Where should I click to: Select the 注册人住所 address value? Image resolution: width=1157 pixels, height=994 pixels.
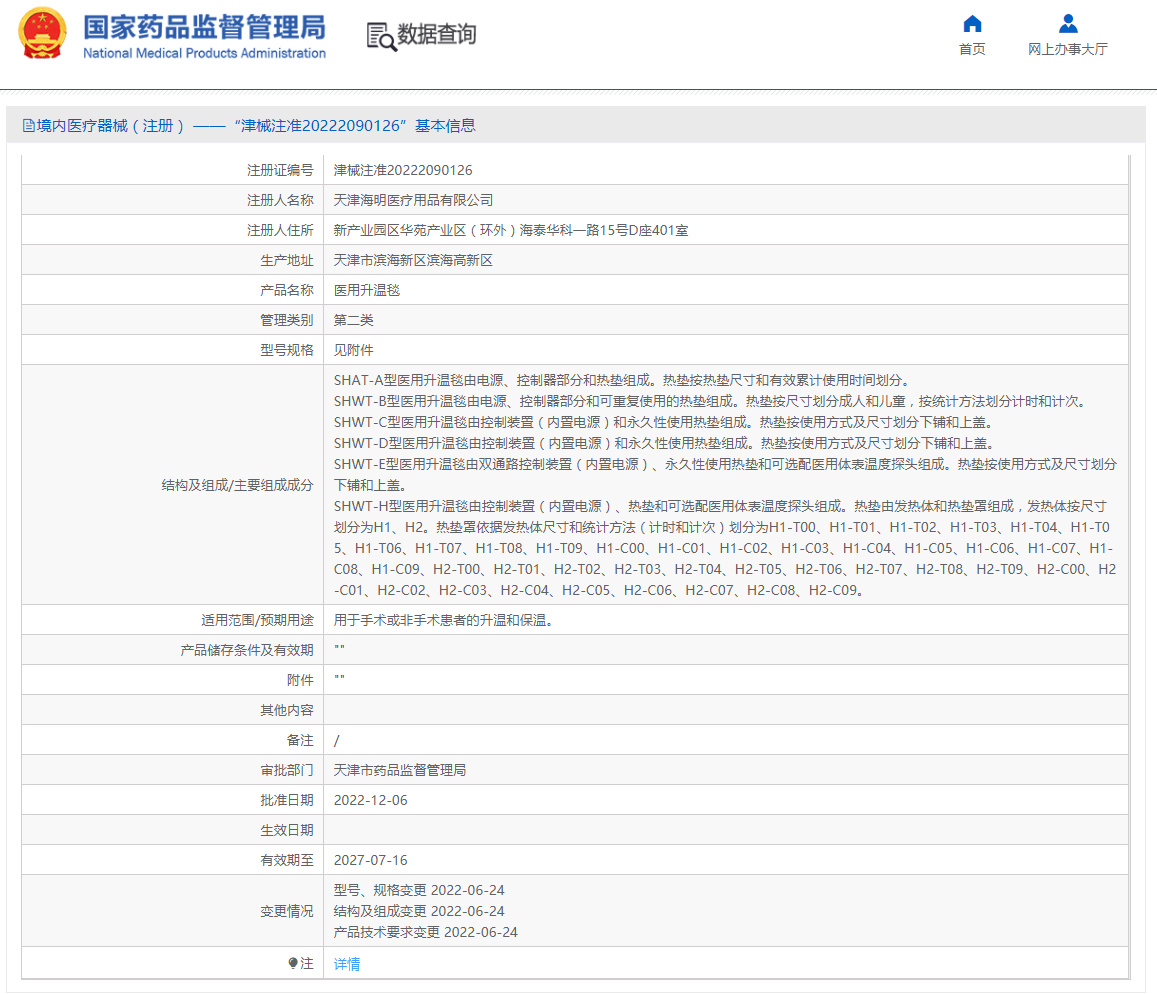click(511, 230)
